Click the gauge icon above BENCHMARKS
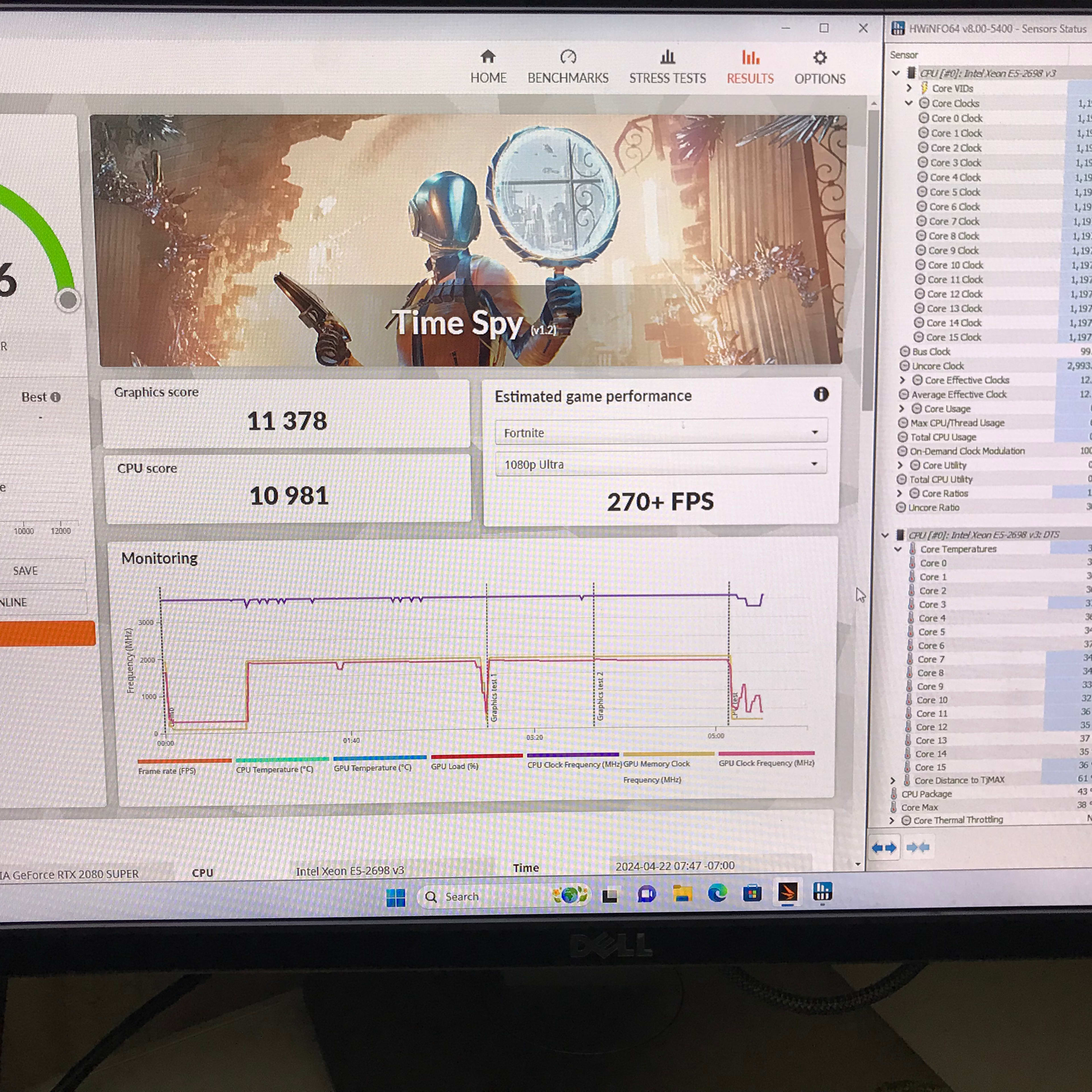This screenshot has height=1092, width=1092. [x=568, y=57]
